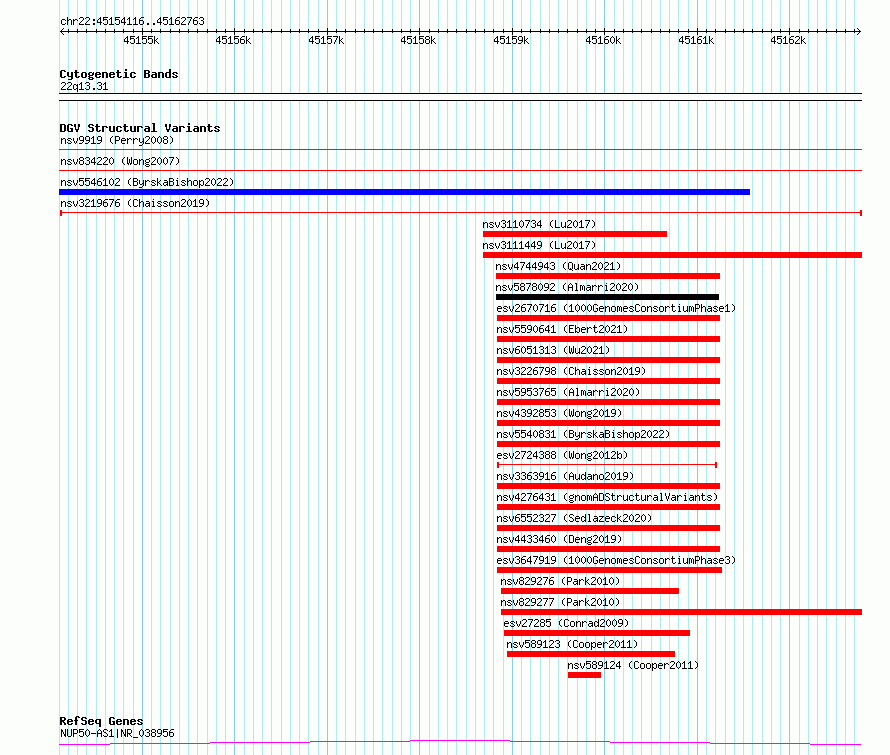Open variant nsv9919 (Perry2008)
The image size is (890, 755).
(117, 140)
